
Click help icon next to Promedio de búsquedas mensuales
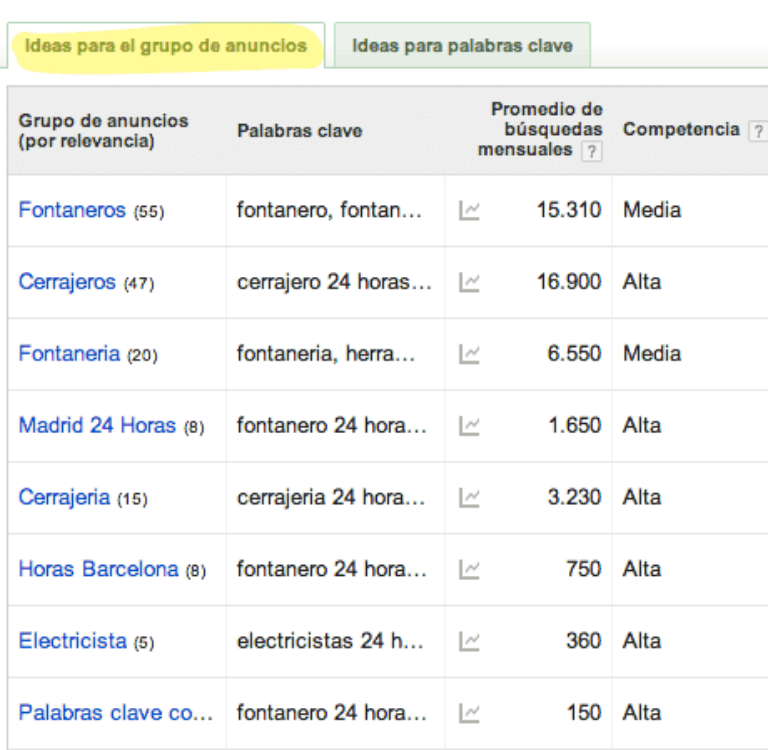click(591, 151)
